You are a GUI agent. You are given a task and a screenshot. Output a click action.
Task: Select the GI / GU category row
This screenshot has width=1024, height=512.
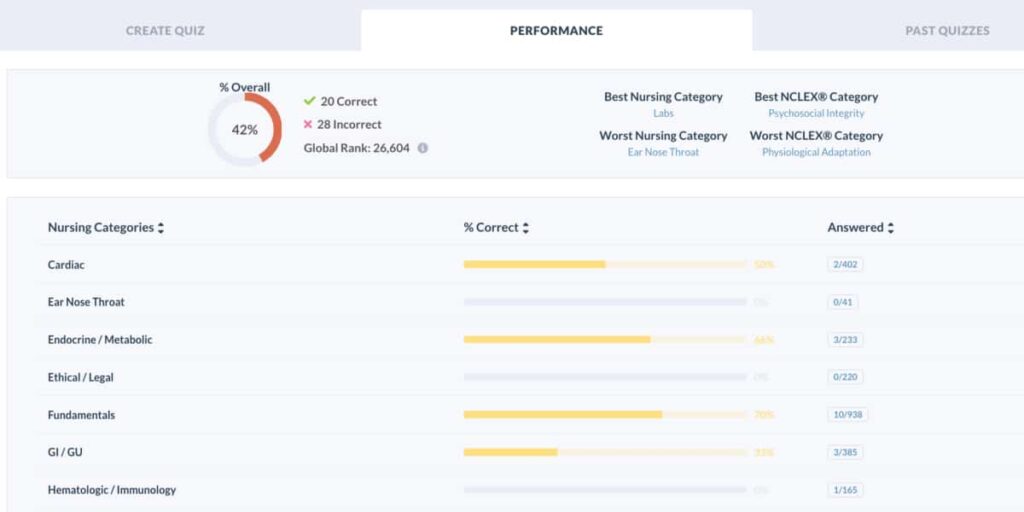point(65,452)
